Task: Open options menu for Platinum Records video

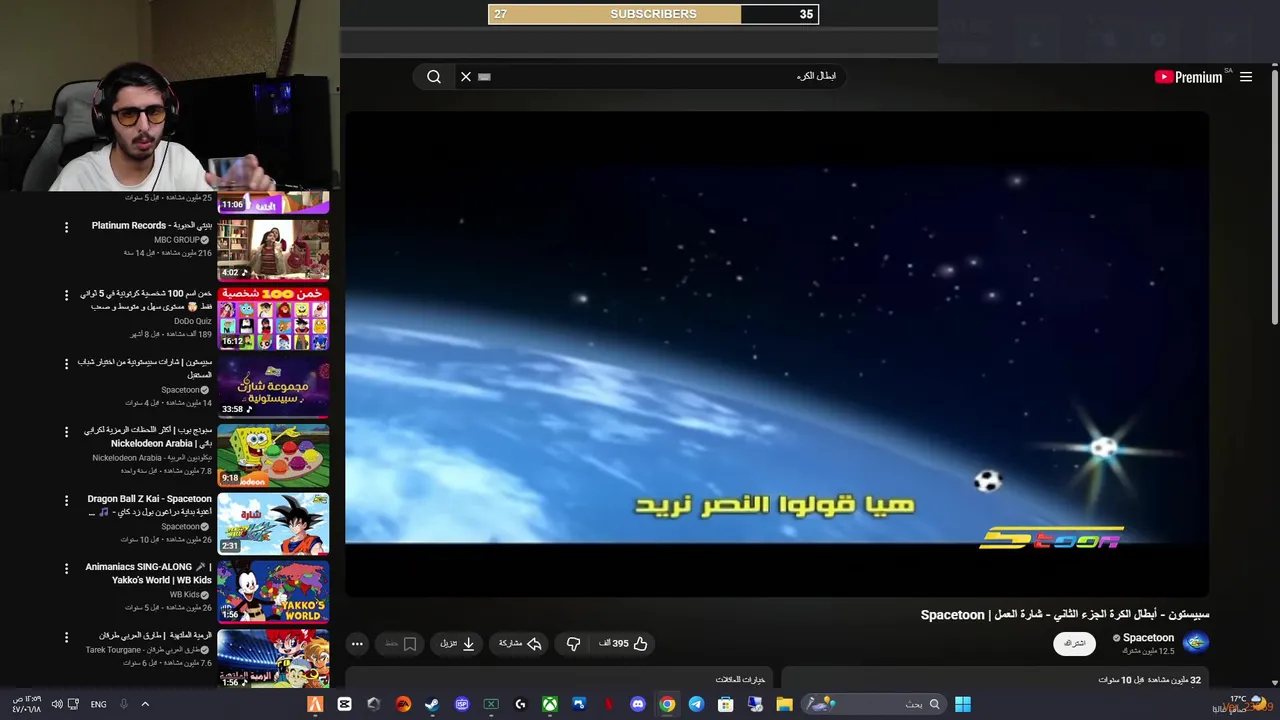Action: [x=67, y=228]
